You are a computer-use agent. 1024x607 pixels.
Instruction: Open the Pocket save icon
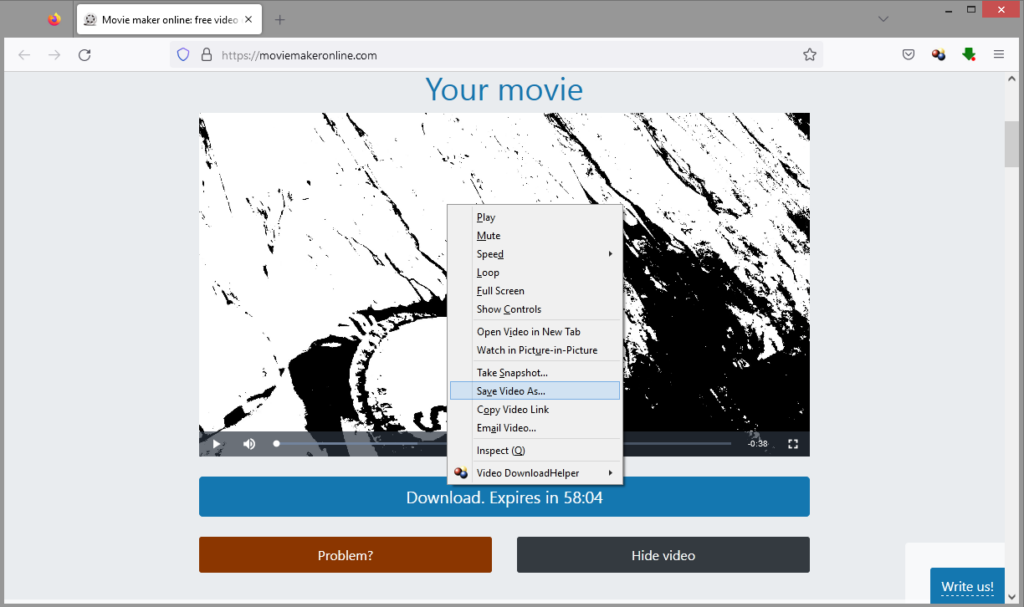pyautogui.click(x=908, y=55)
